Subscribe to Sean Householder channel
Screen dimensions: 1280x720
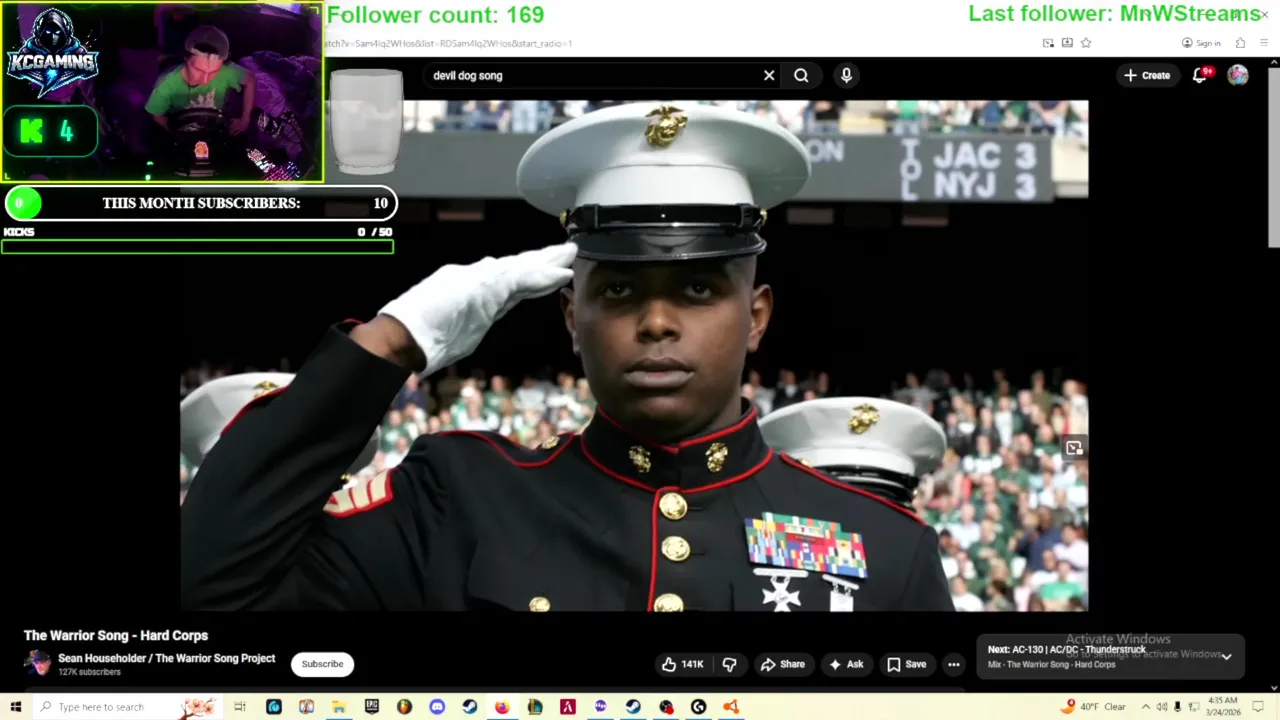coord(322,664)
